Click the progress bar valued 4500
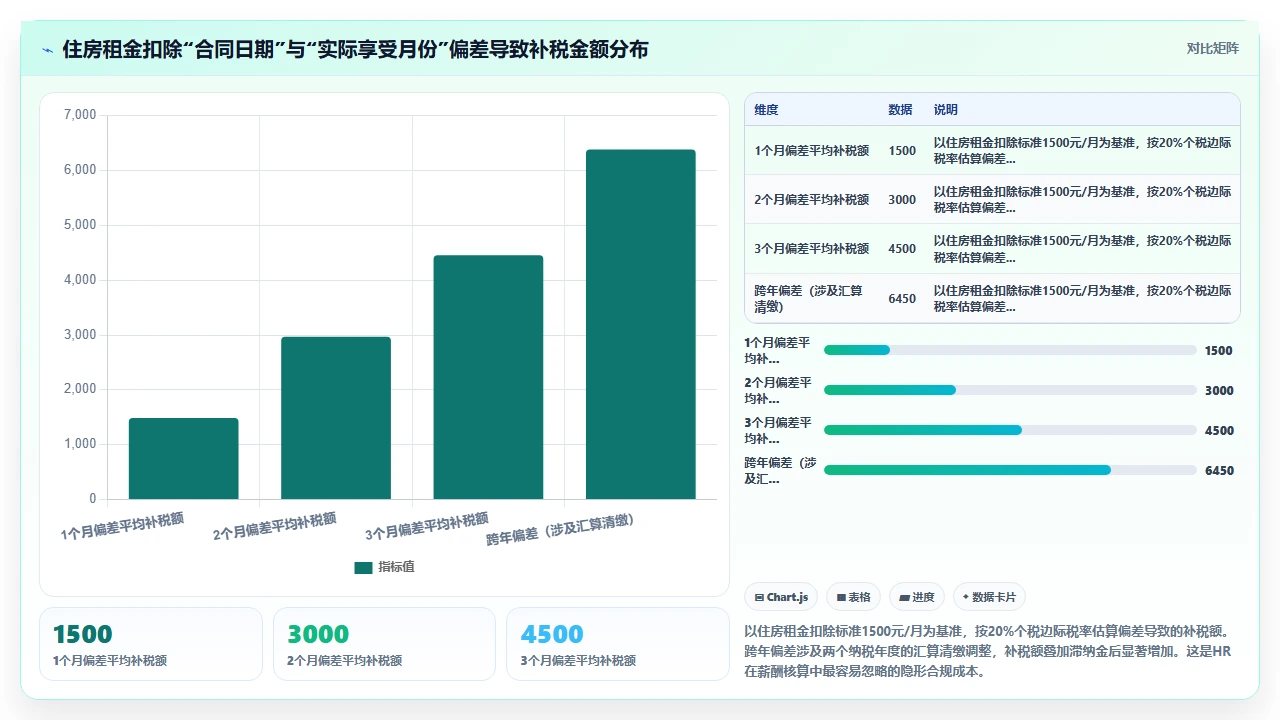The width and height of the screenshot is (1280, 720). point(1010,430)
